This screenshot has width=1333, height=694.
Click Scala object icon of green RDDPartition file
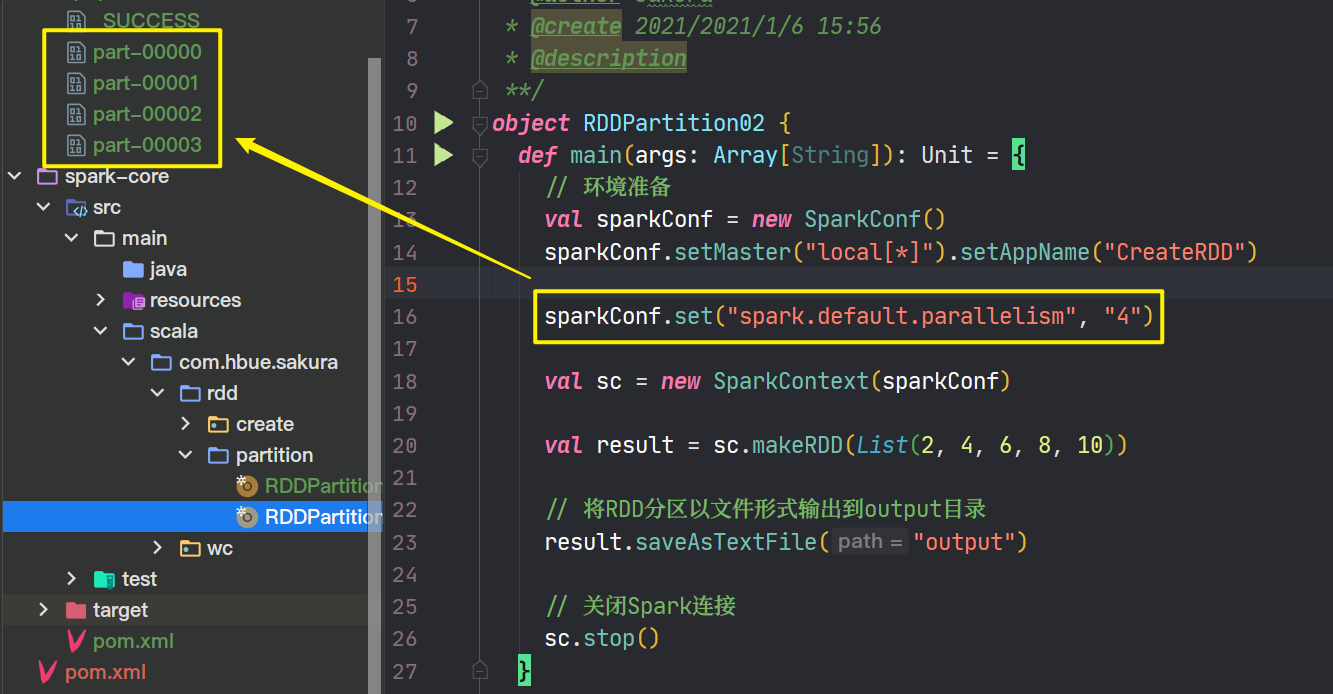pos(247,487)
